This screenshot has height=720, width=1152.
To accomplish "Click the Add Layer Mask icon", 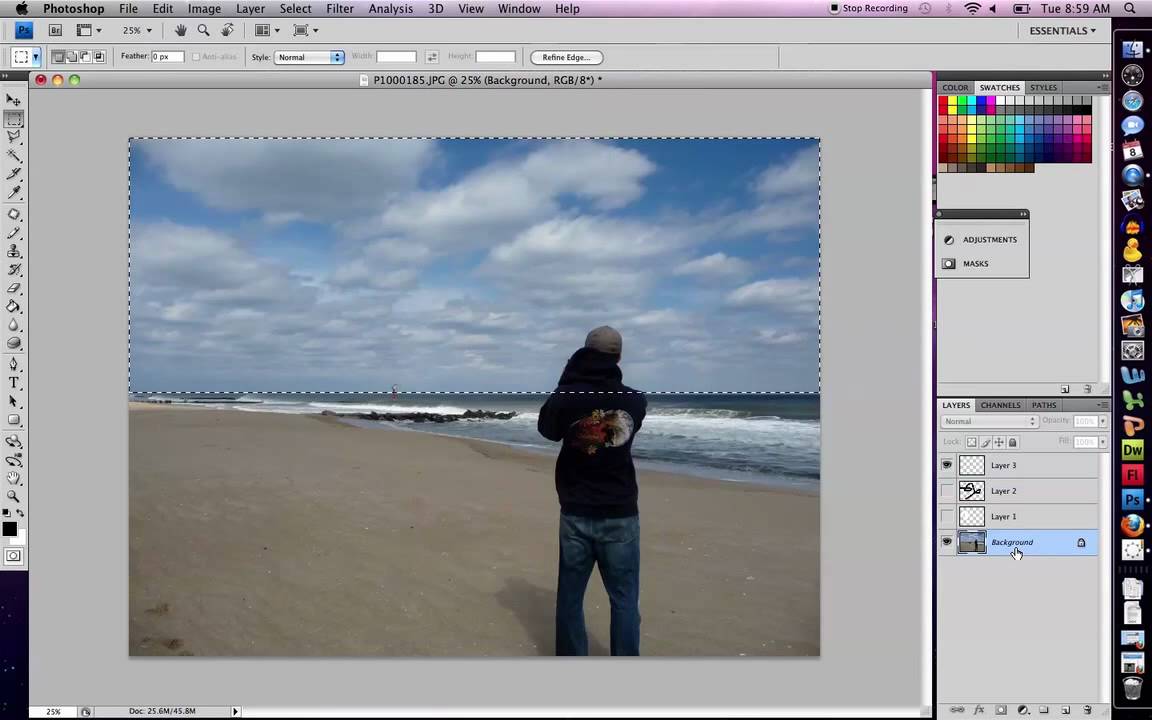I will tap(1000, 710).
